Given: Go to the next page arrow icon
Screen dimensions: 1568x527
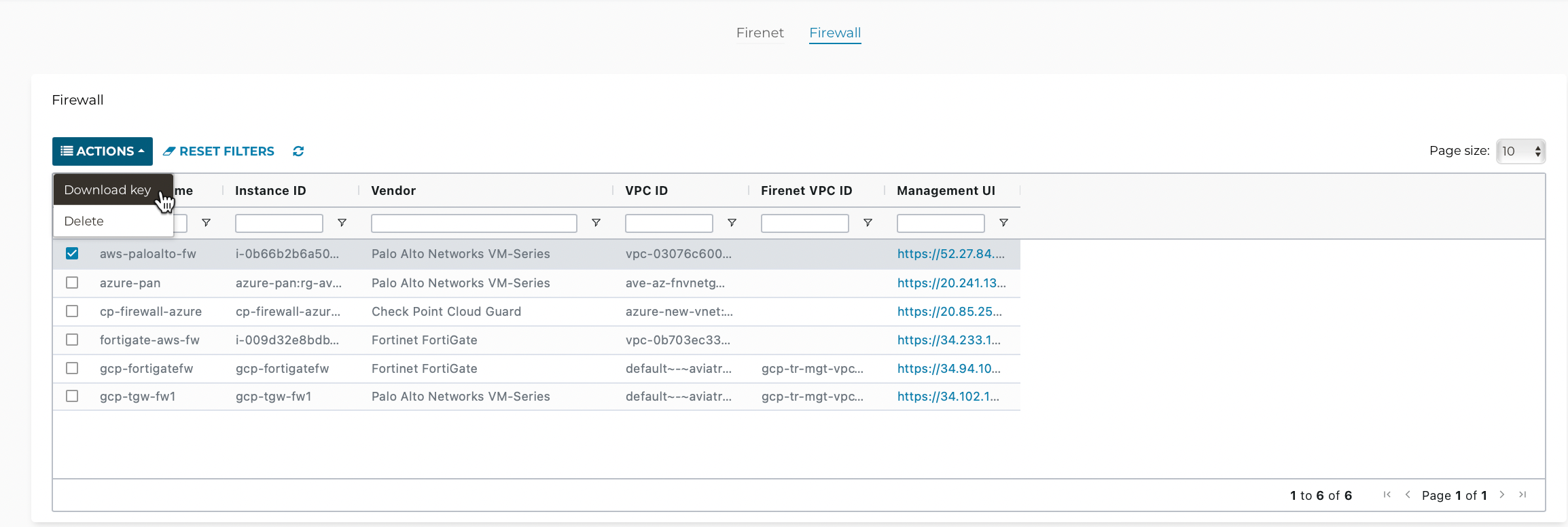Looking at the screenshot, I should pos(1502,495).
